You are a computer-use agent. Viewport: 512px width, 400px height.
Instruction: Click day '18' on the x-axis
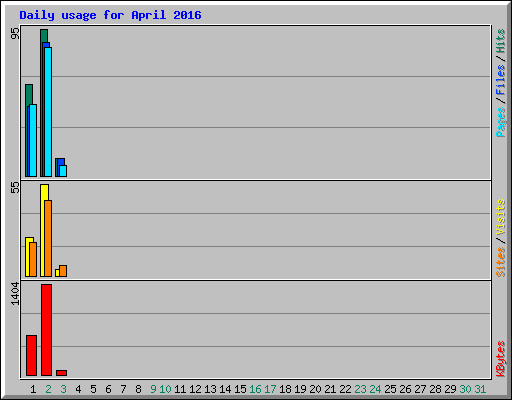point(285,389)
